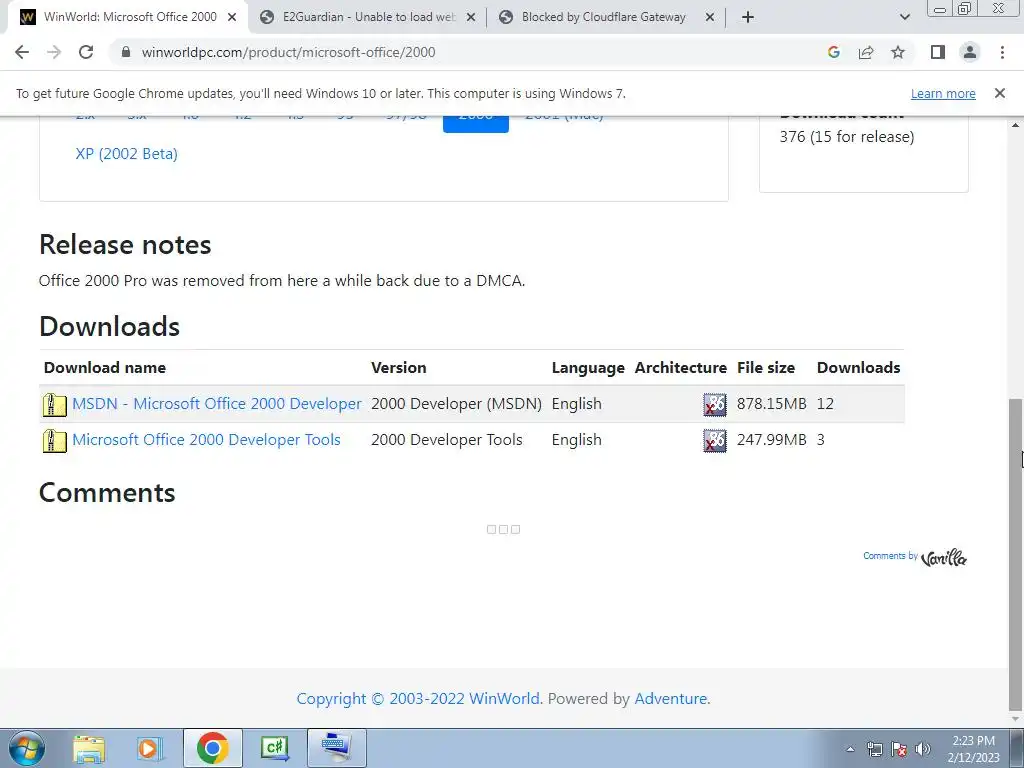Open the Action Center flag icon
The image size is (1024, 768).
899,749
